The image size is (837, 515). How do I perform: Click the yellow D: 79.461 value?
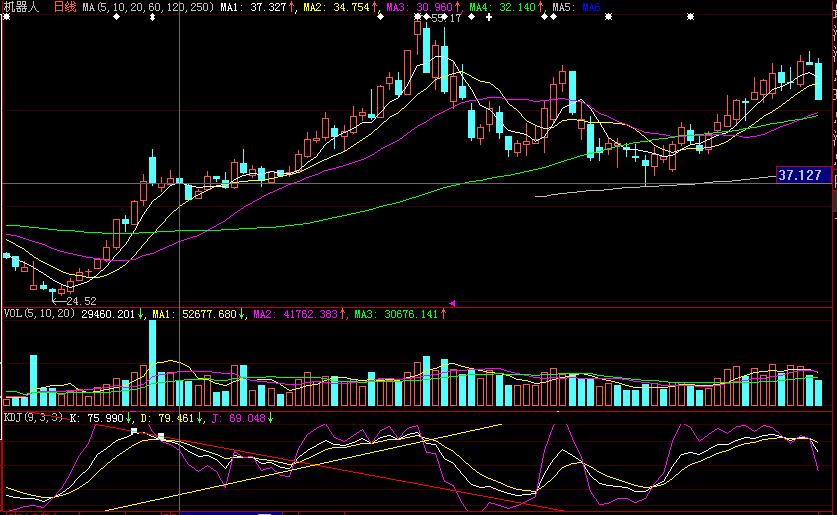coord(167,418)
